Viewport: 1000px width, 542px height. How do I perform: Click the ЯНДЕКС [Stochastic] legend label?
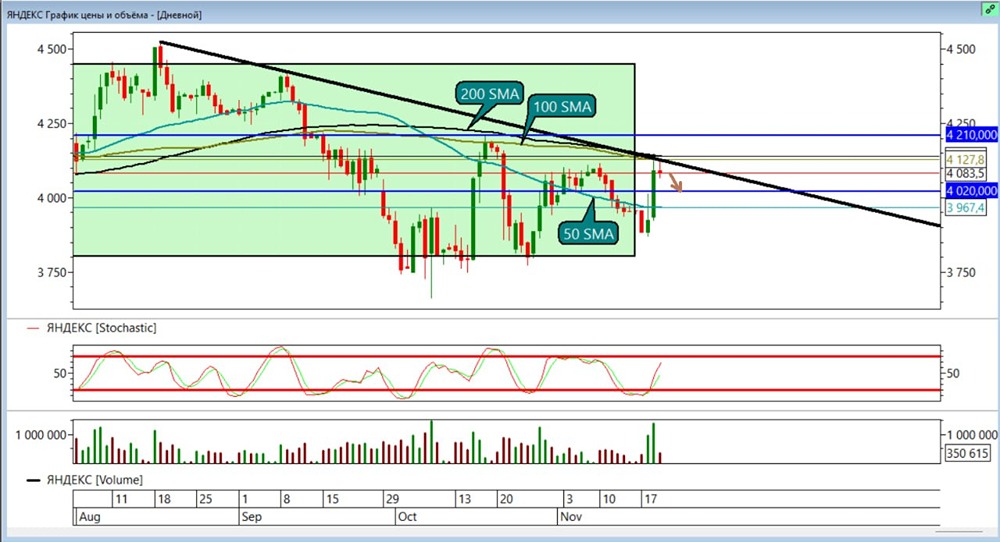click(101, 328)
